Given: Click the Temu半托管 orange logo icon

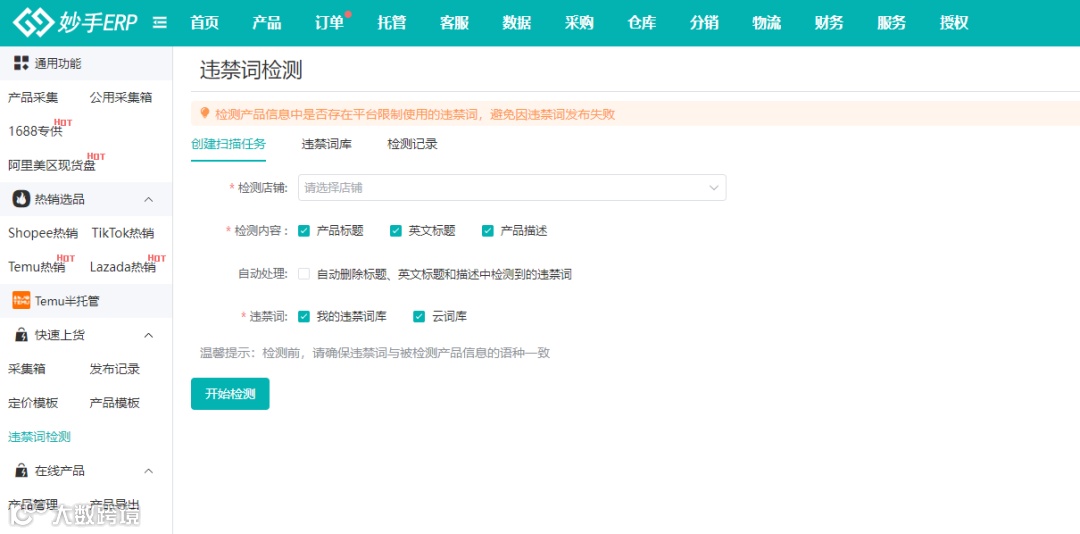Looking at the screenshot, I should coord(21,300).
